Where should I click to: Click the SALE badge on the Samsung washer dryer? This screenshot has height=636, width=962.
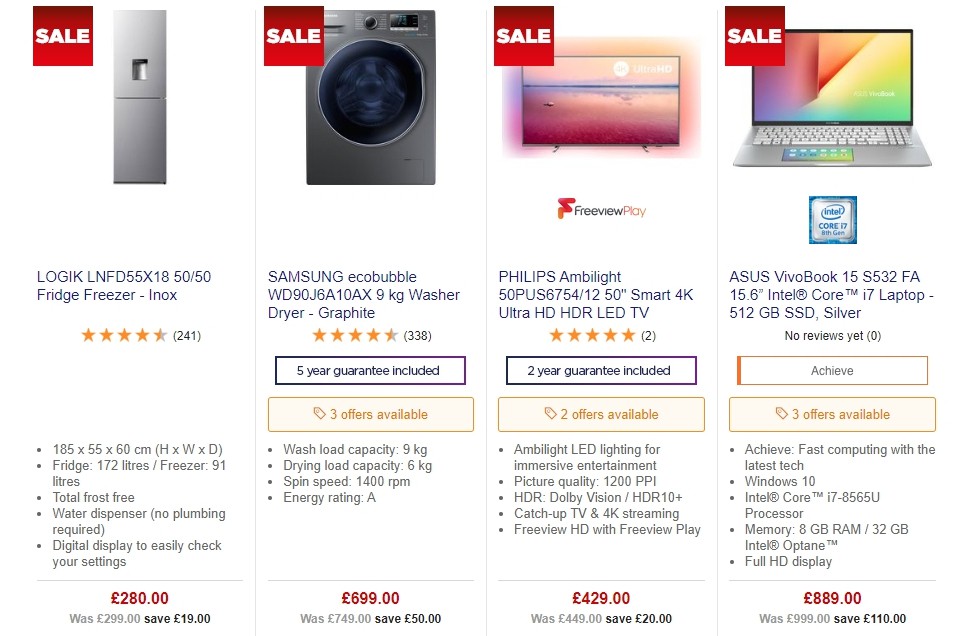click(293, 36)
